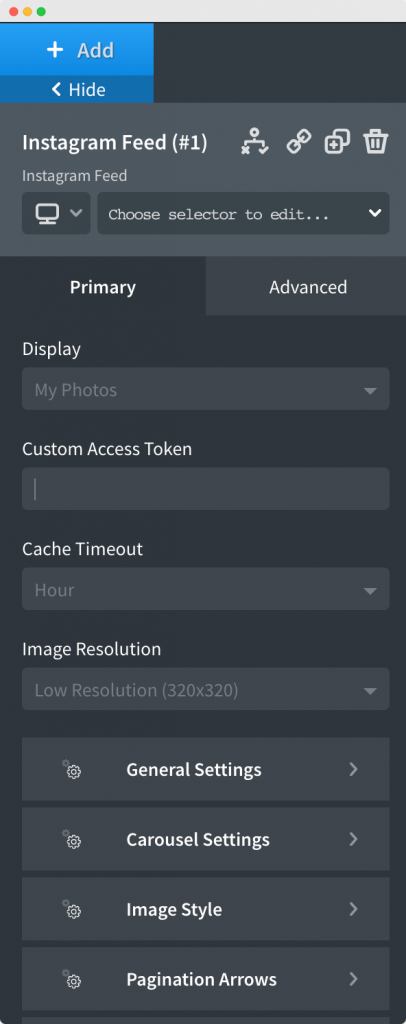Click the Custom Access Token input field

pos(206,488)
